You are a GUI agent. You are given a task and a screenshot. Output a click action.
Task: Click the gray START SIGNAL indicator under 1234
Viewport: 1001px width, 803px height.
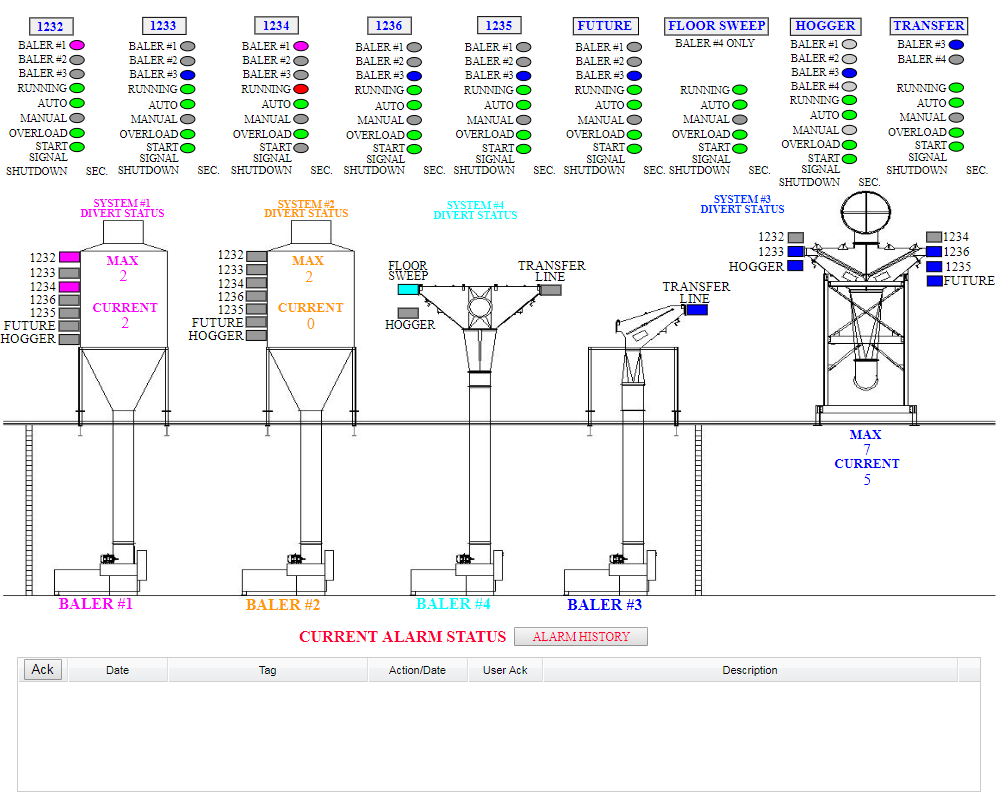click(301, 147)
